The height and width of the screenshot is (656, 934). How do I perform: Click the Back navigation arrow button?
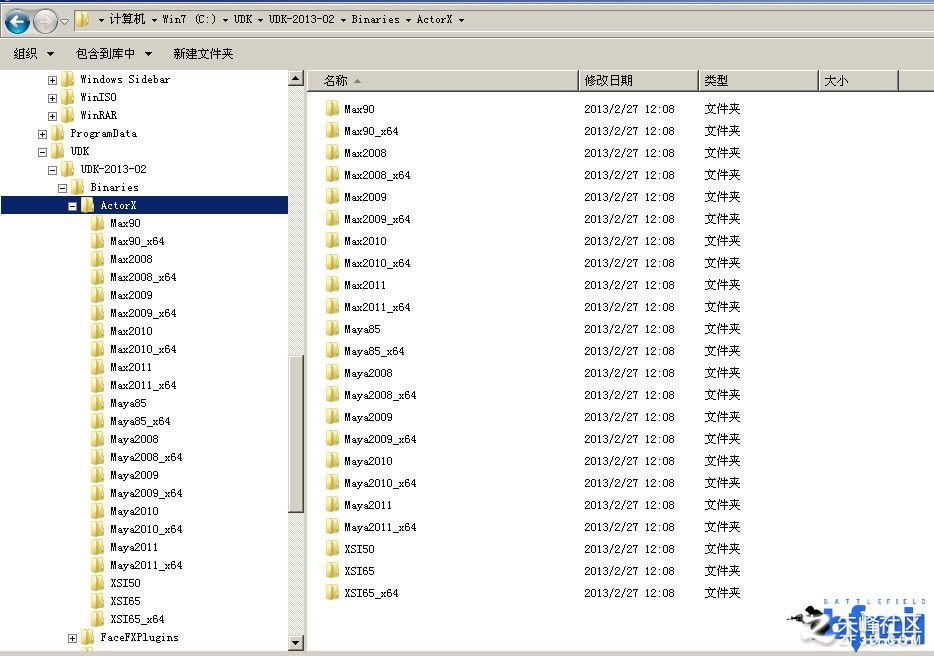[x=17, y=21]
